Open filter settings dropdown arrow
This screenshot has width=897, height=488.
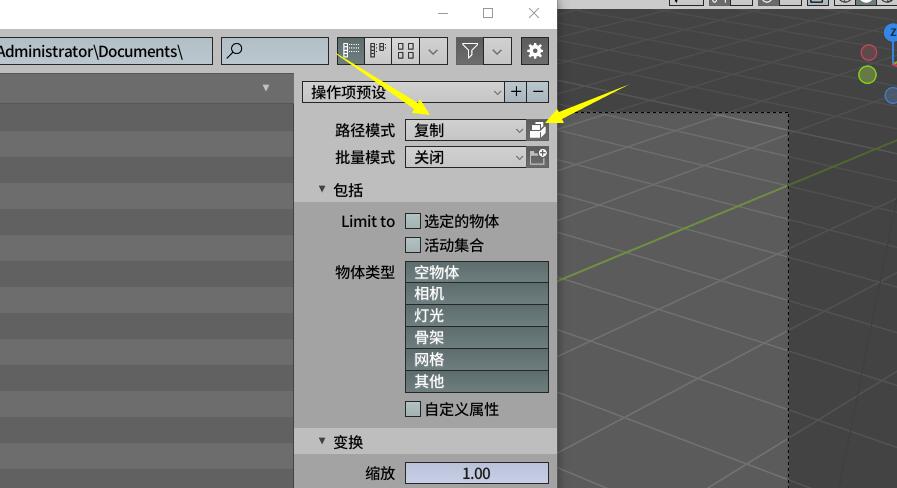click(497, 51)
